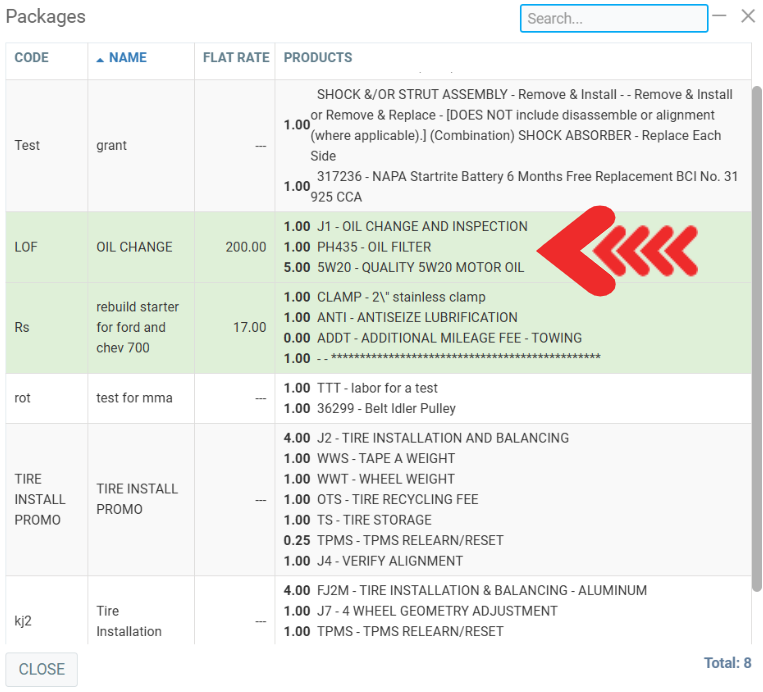
Task: Type in the Search field
Action: tap(613, 18)
